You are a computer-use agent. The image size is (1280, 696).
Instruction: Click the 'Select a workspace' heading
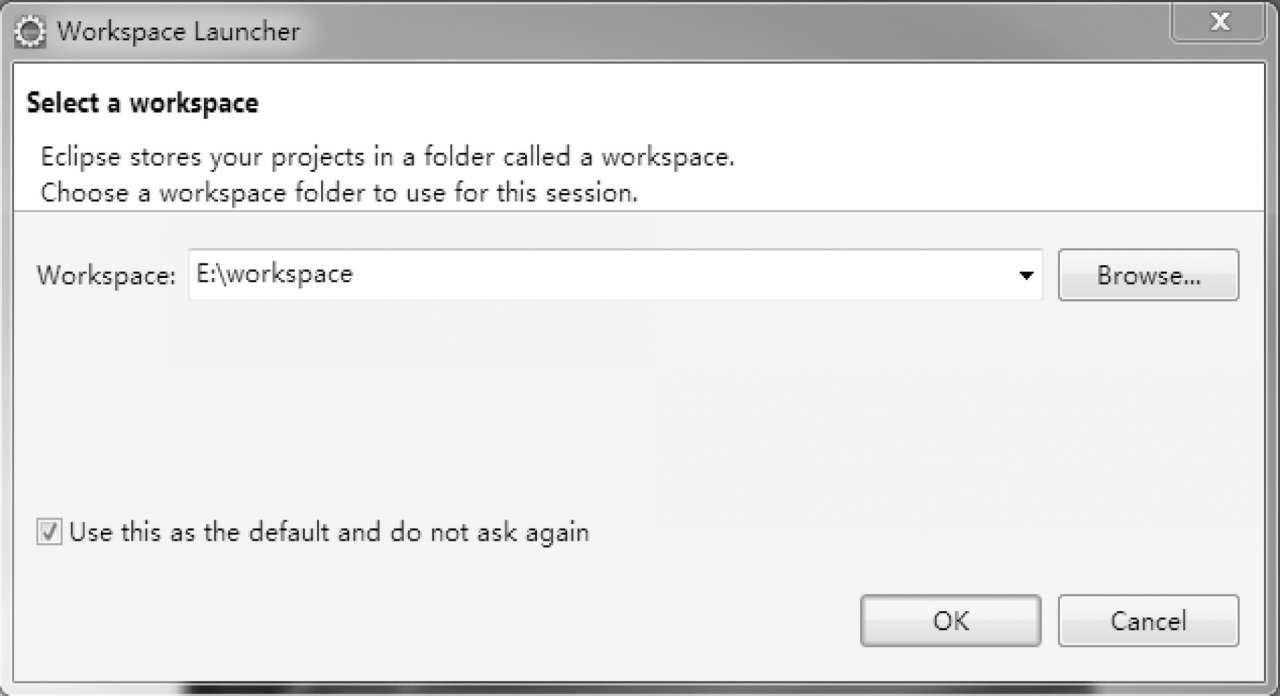tap(142, 102)
